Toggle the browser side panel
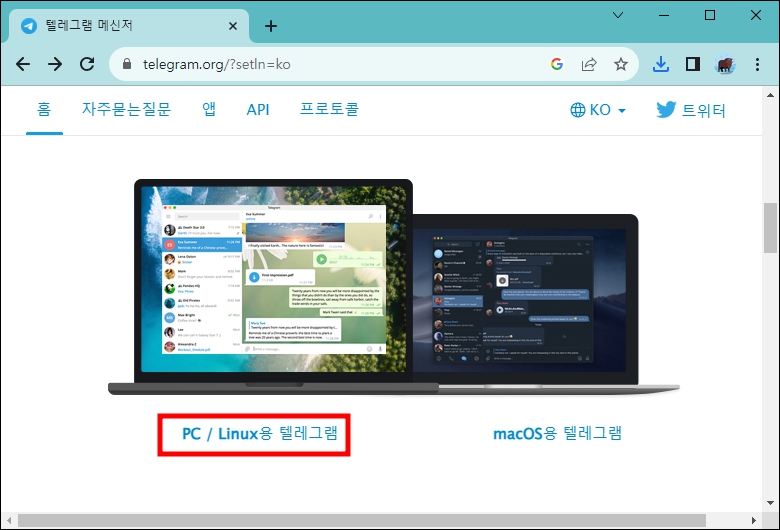Image resolution: width=780 pixels, height=530 pixels. pos(692,64)
